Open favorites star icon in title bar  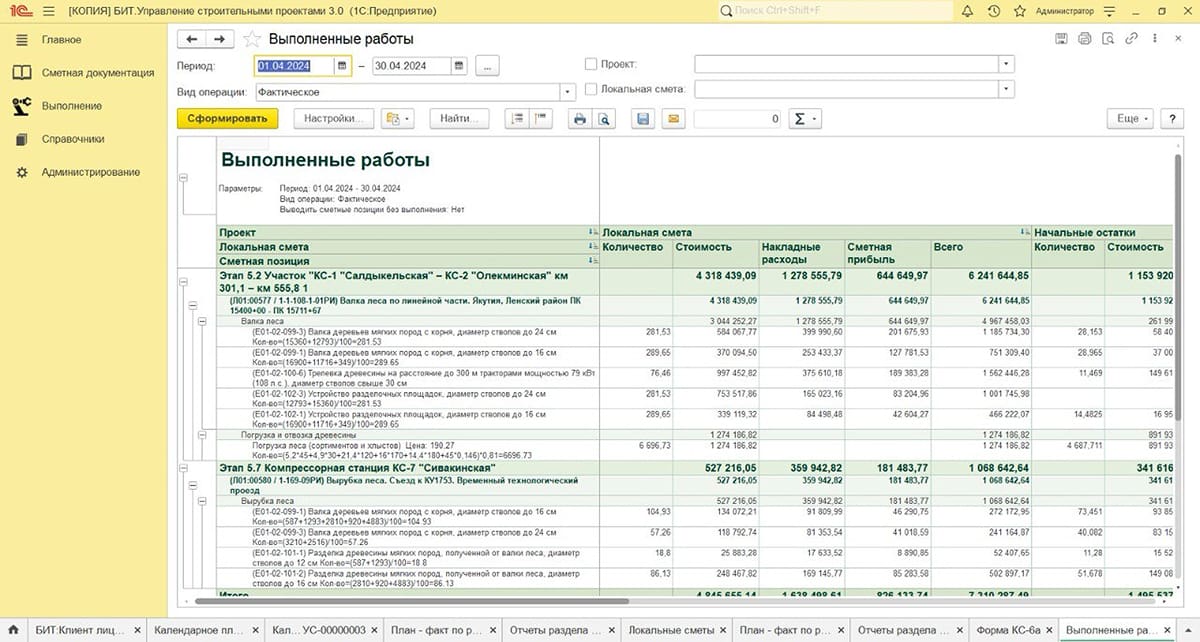coord(1019,11)
